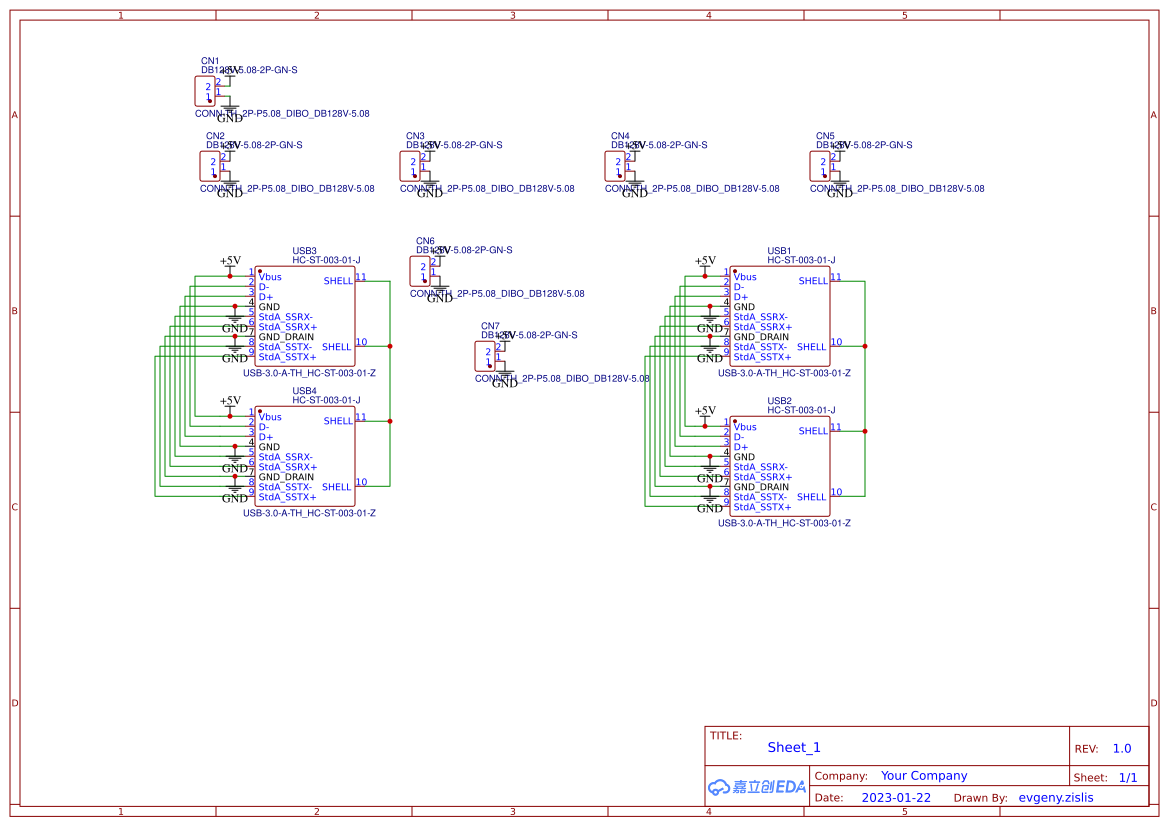This screenshot has height=827, width=1169.
Task: Select the StdA_SSTX+ pin label on USB1
Action: click(x=763, y=357)
